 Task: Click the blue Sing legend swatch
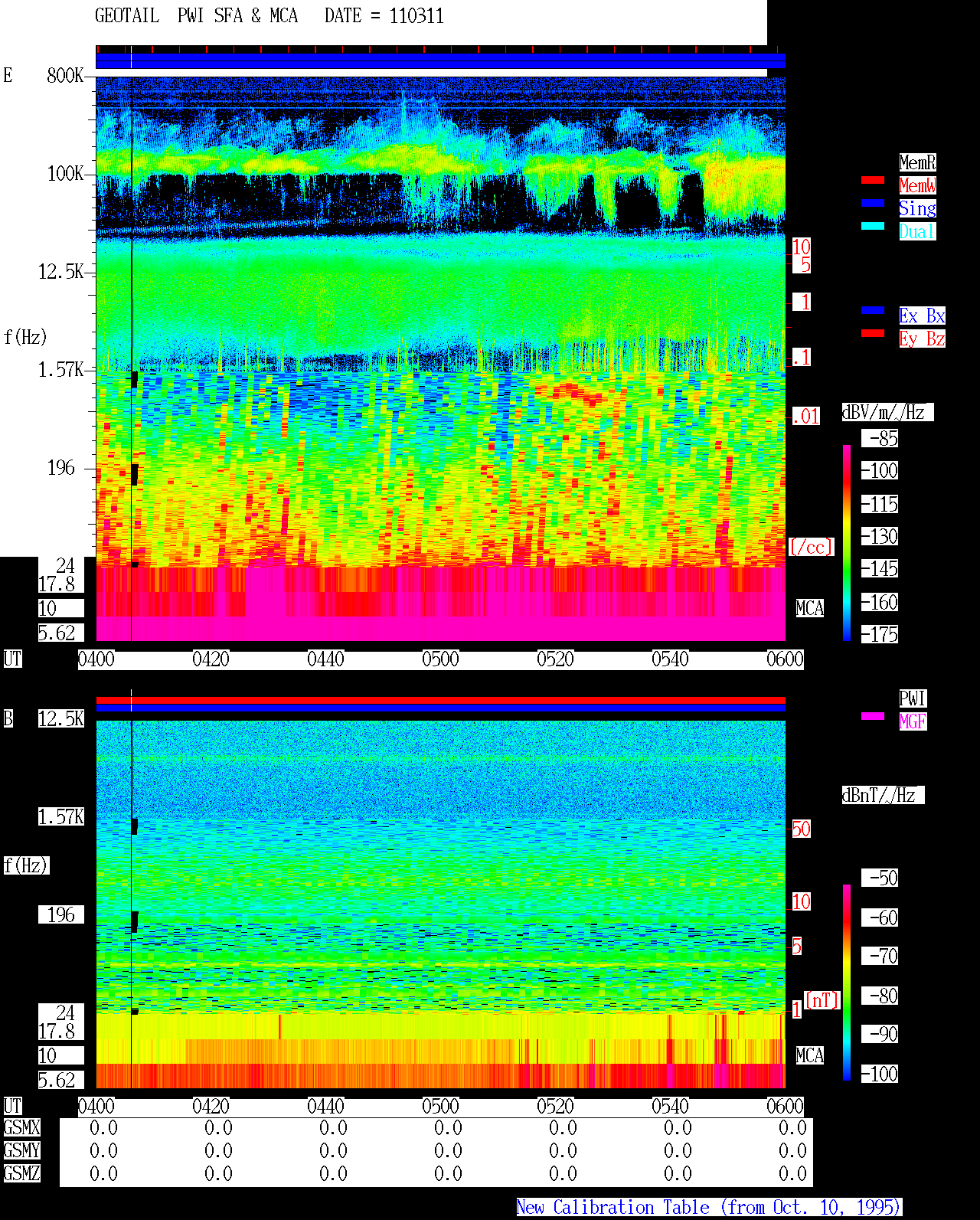873,203
